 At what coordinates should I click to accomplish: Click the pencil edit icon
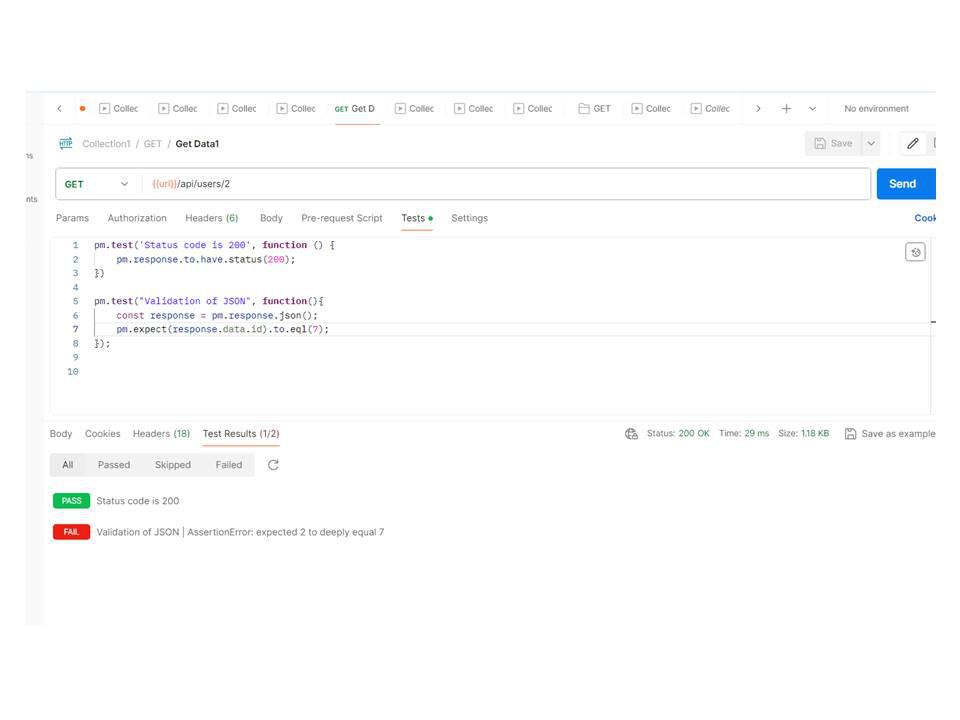pyautogui.click(x=913, y=144)
